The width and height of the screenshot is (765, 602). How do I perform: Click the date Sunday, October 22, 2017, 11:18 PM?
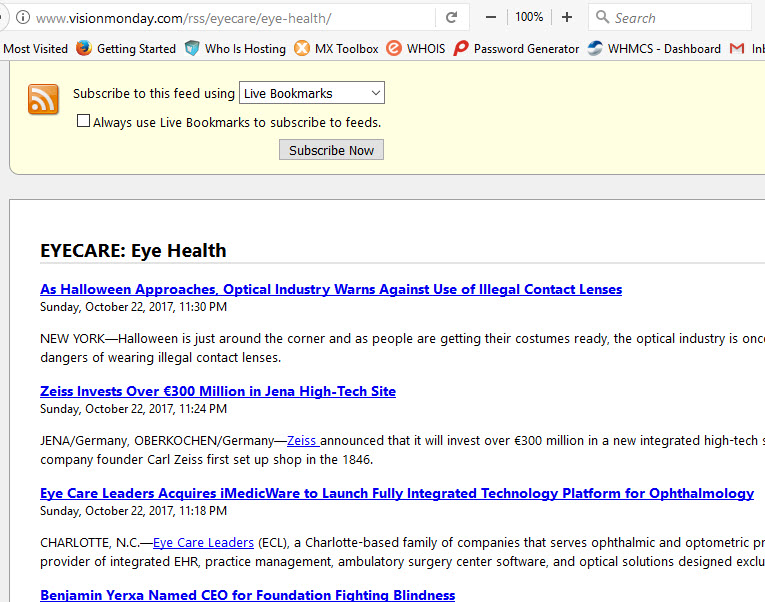[x=133, y=511]
